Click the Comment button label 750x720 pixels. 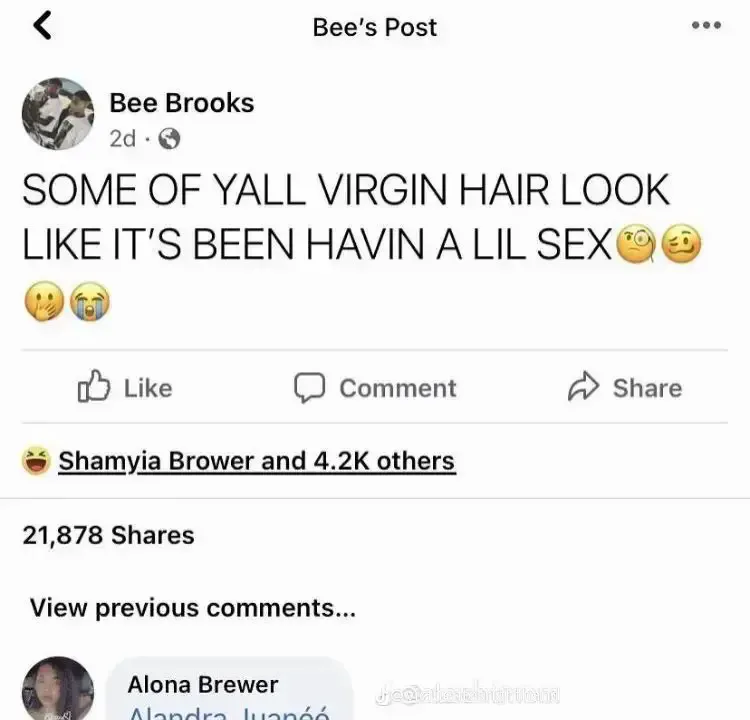[398, 388]
